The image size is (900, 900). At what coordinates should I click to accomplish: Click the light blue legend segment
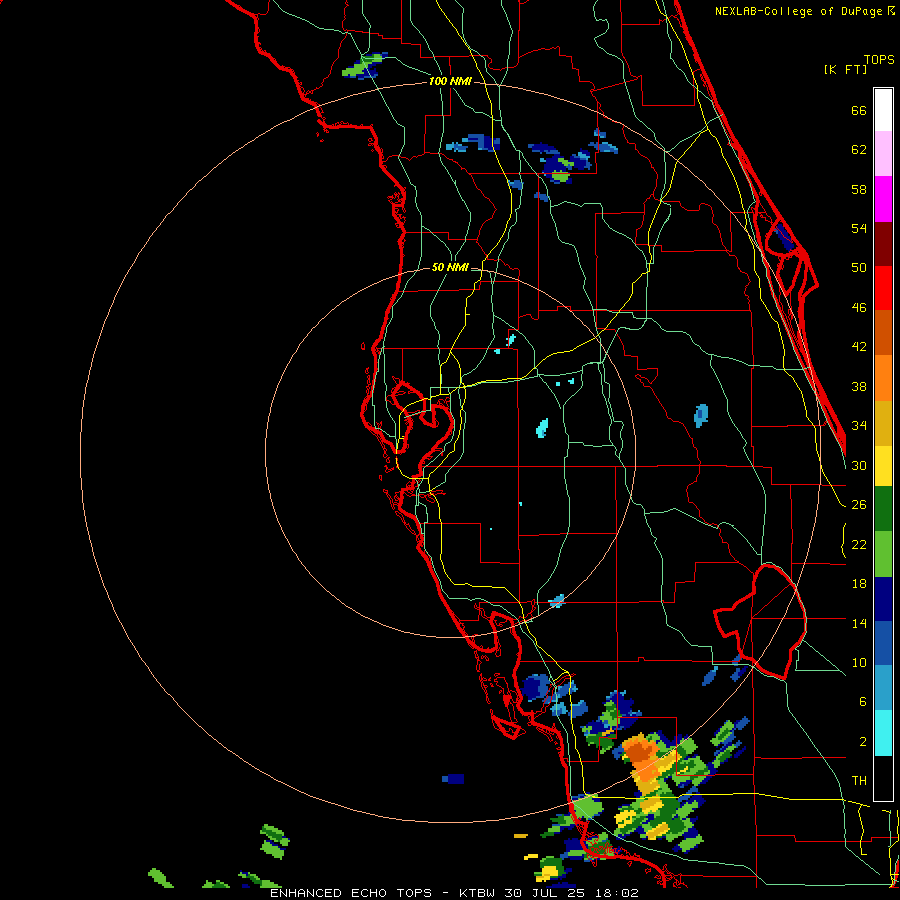coord(883,688)
